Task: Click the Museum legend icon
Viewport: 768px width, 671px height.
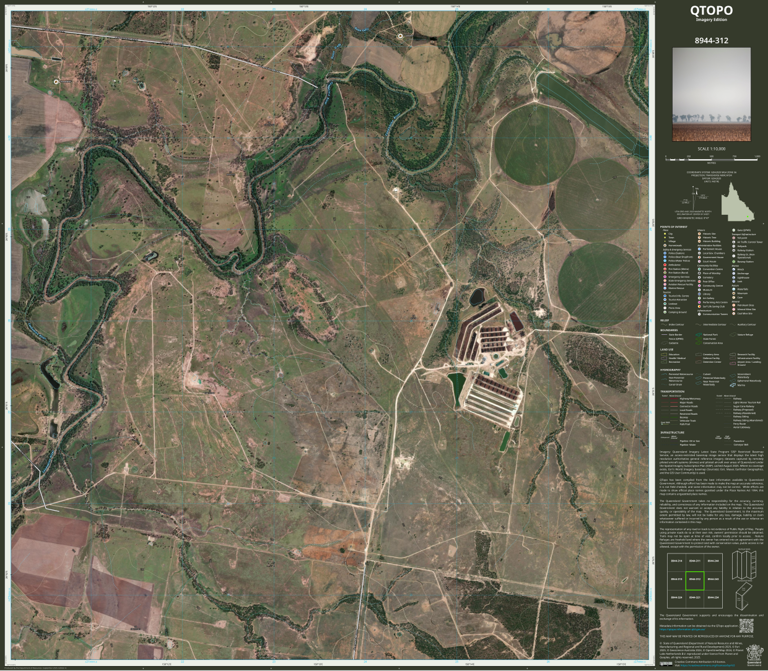Action: pos(699,290)
